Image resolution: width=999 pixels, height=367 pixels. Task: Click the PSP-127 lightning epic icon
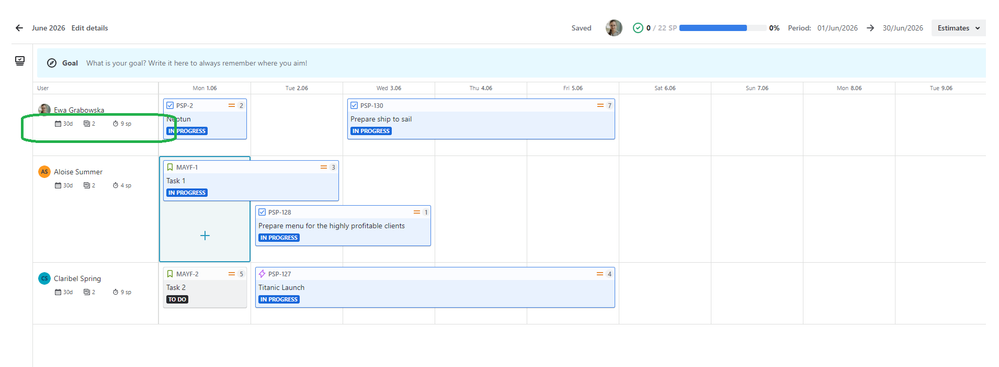click(x=262, y=274)
